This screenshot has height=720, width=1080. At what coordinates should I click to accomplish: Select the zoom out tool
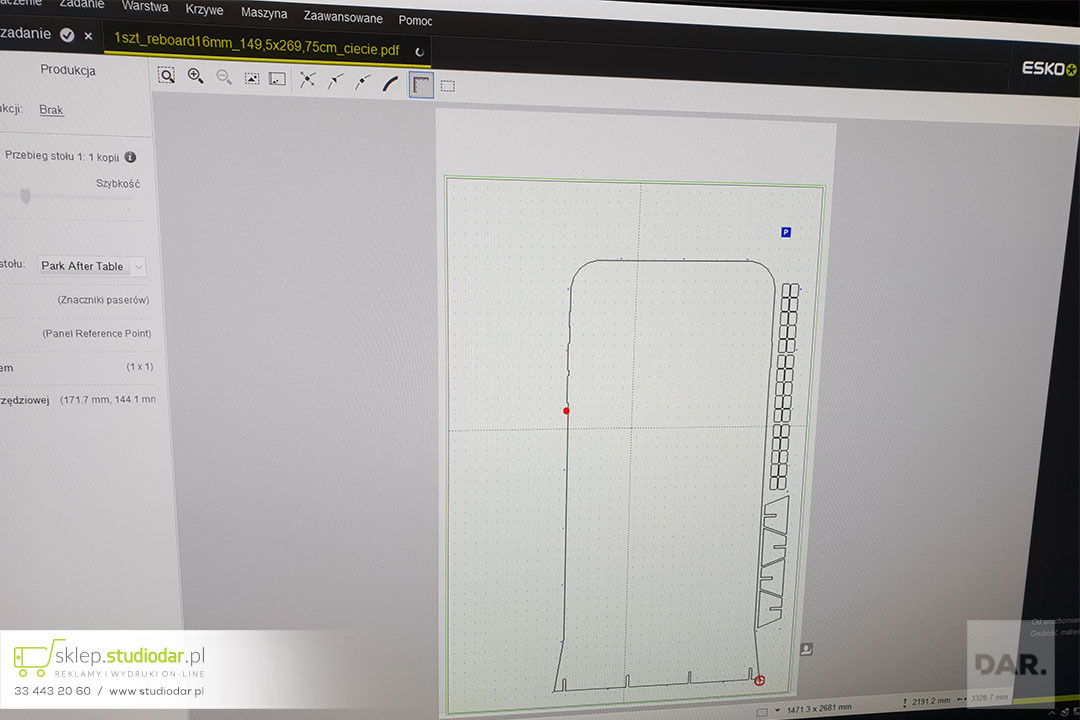[224, 77]
